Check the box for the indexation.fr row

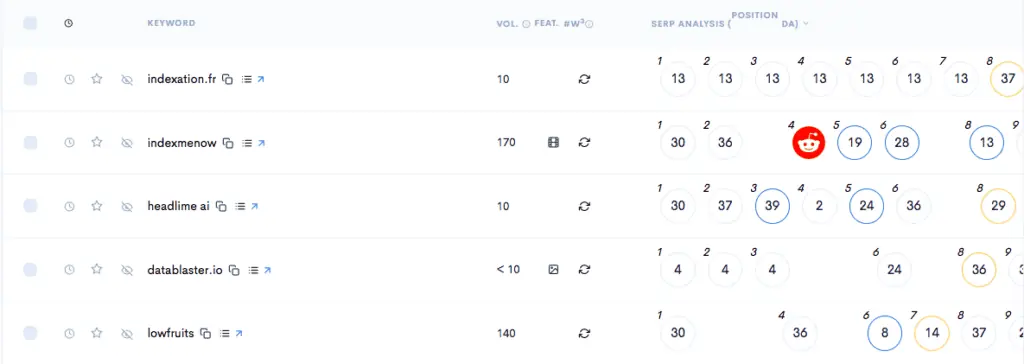click(30, 79)
